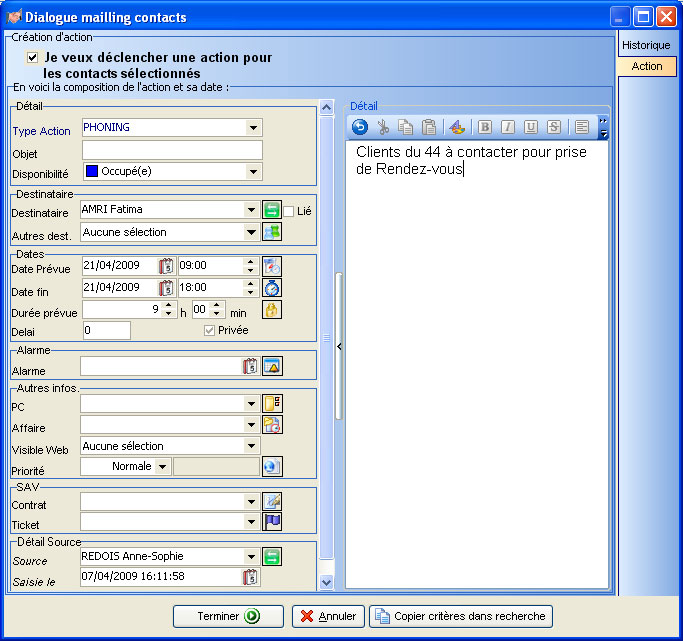The image size is (683, 641).
Task: Click the blue Occupé(e) color swatch
Action: tap(91, 171)
